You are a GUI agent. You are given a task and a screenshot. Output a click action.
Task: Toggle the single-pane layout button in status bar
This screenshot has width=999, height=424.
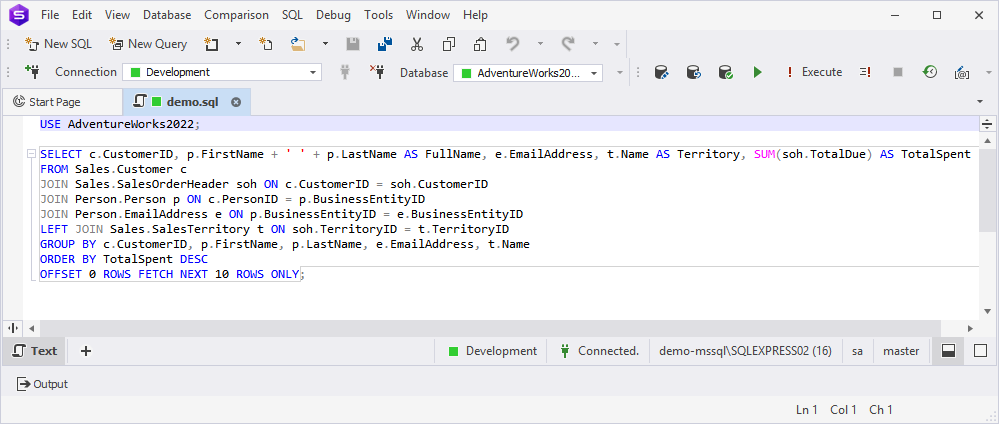tap(980, 351)
